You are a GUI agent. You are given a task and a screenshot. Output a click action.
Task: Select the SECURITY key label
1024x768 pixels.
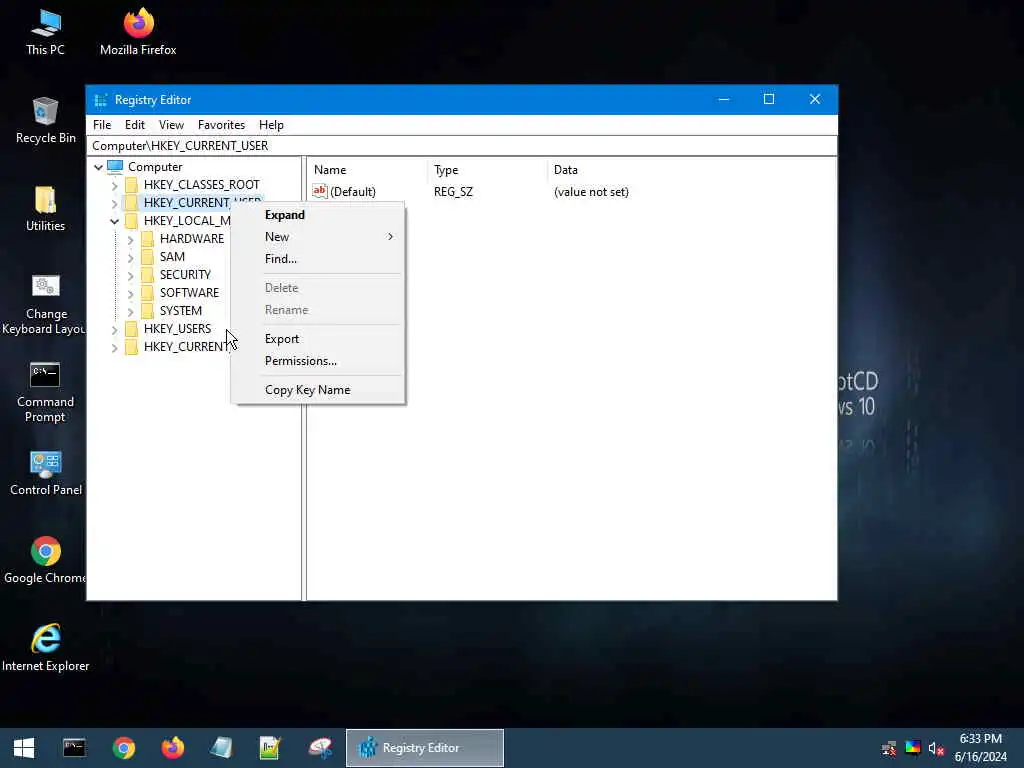pos(185,275)
